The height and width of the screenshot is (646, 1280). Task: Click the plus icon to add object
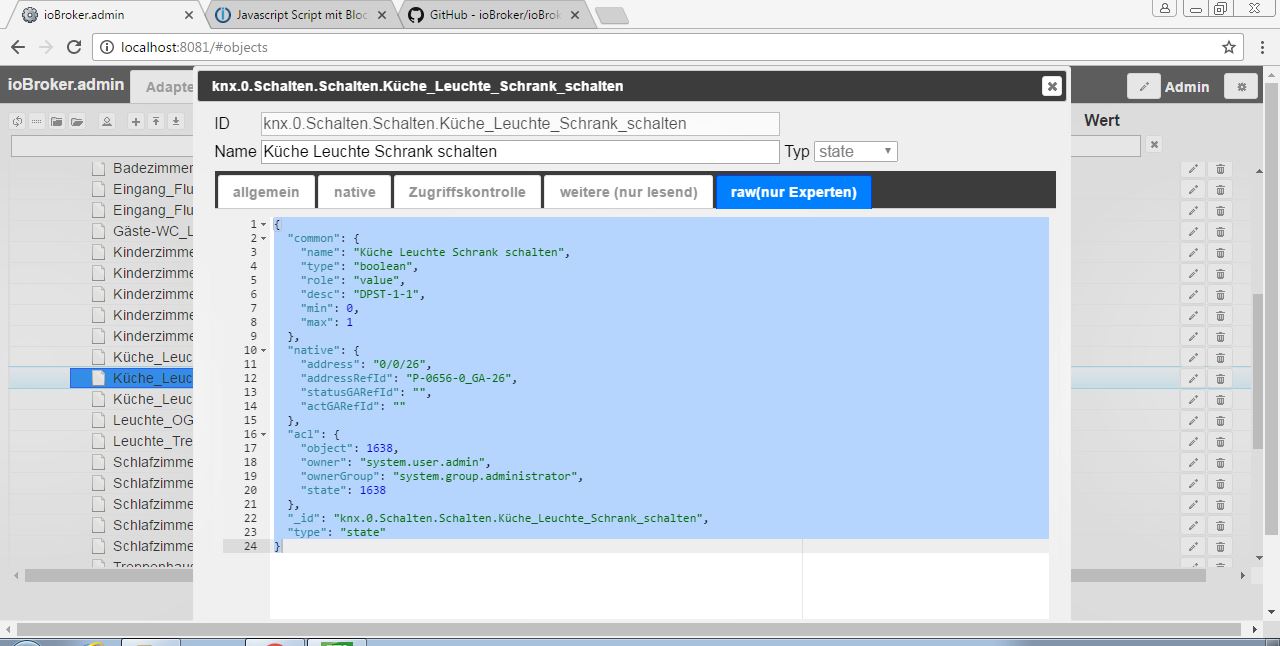[136, 121]
